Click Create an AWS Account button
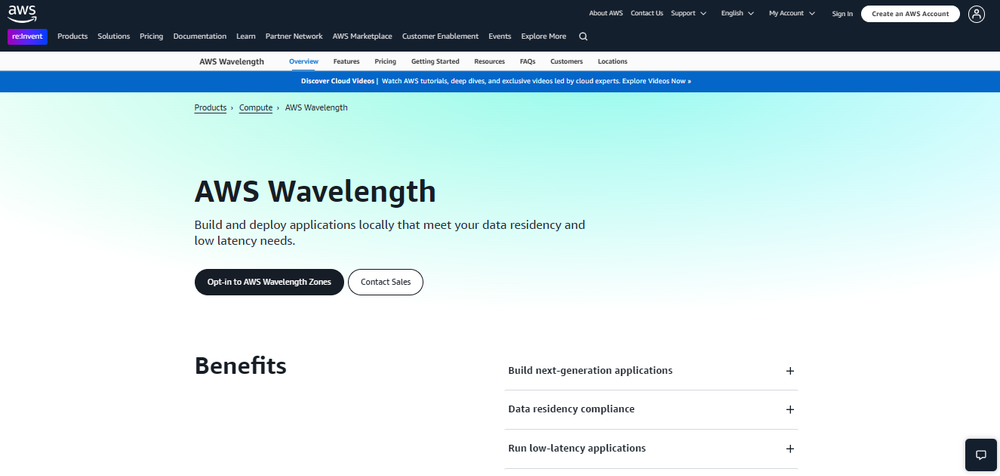 point(910,13)
